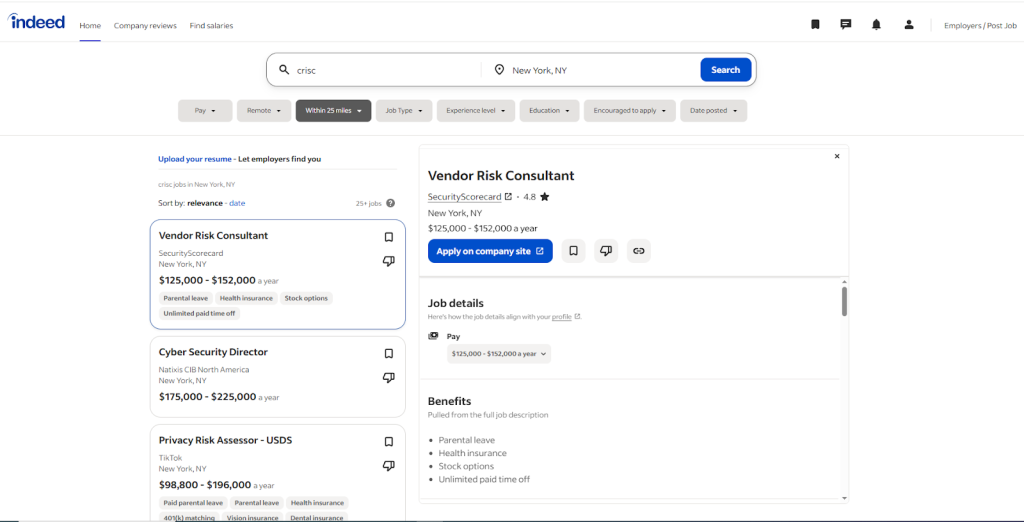The width and height of the screenshot is (1024, 522).
Task: Expand the Experience level filter
Action: pyautogui.click(x=476, y=110)
